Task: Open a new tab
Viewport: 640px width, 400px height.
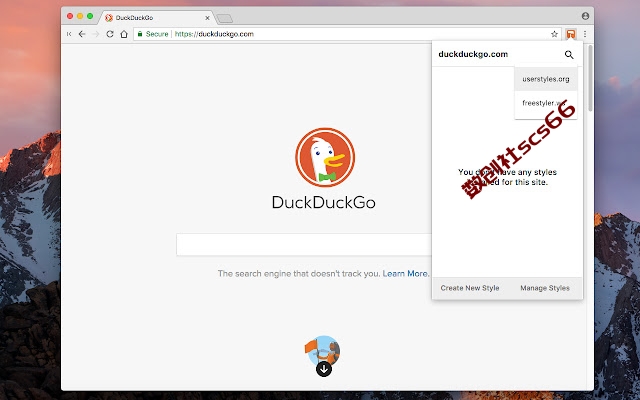Action: click(x=224, y=18)
